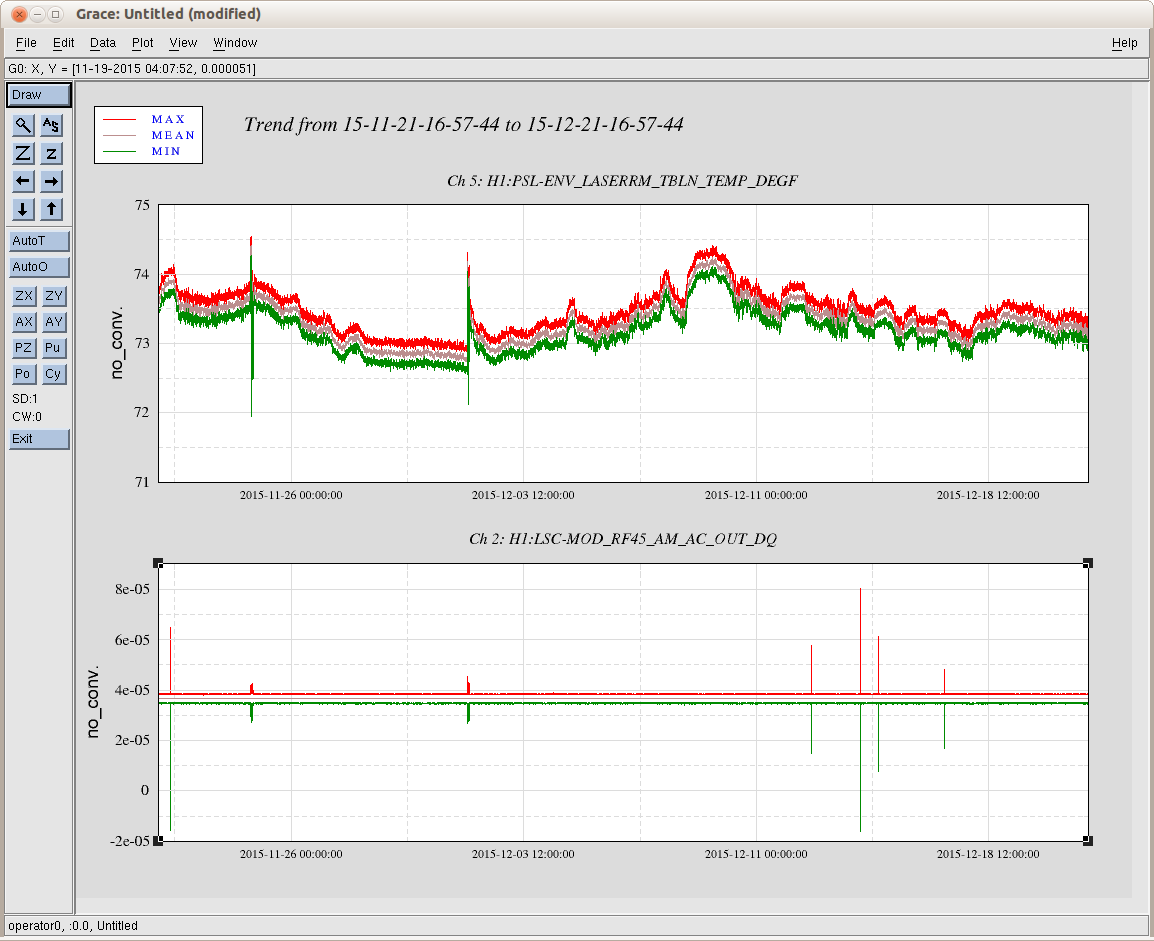
Task: Open the Help menu
Action: coord(1125,43)
